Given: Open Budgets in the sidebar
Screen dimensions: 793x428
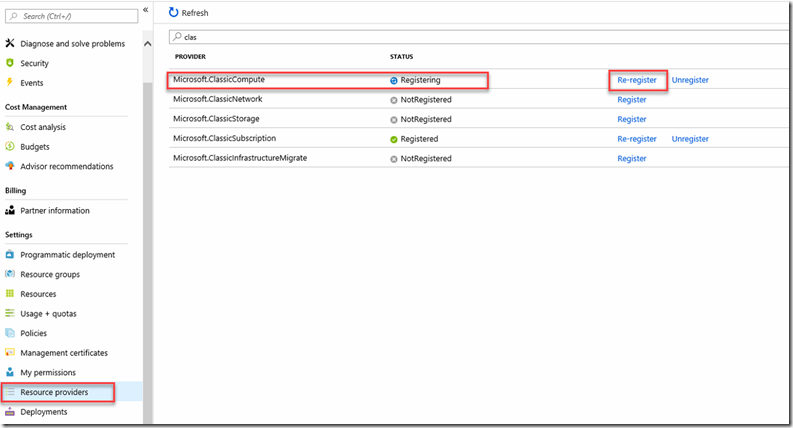Looking at the screenshot, I should click(35, 147).
